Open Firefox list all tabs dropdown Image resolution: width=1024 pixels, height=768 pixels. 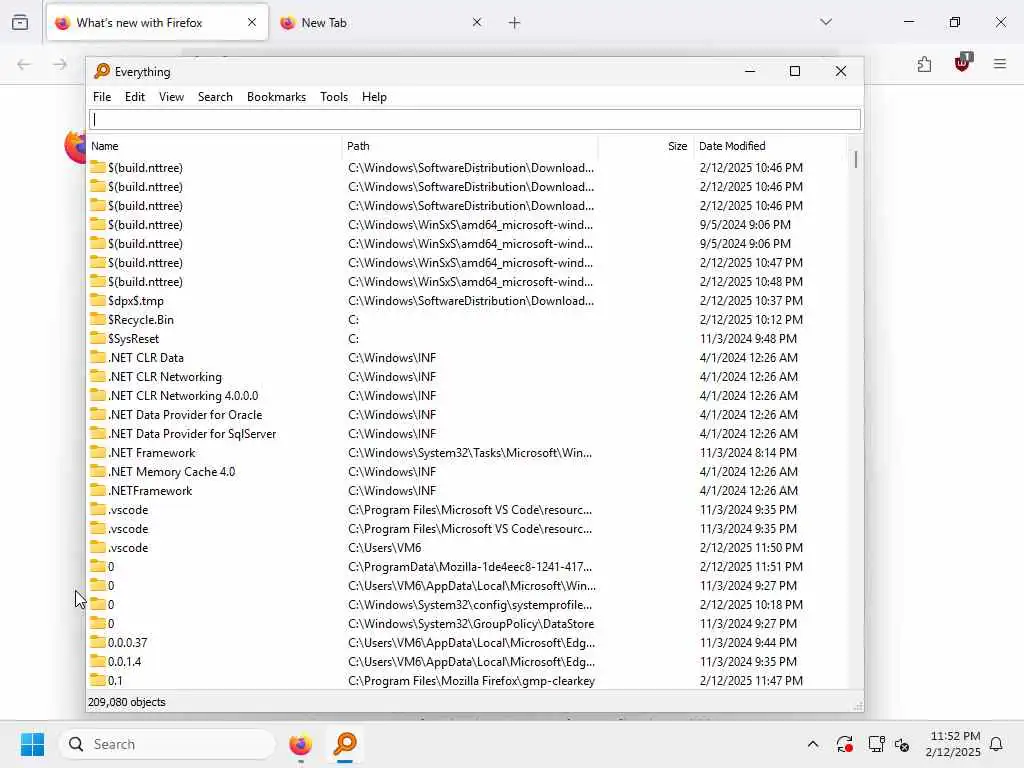pos(826,22)
